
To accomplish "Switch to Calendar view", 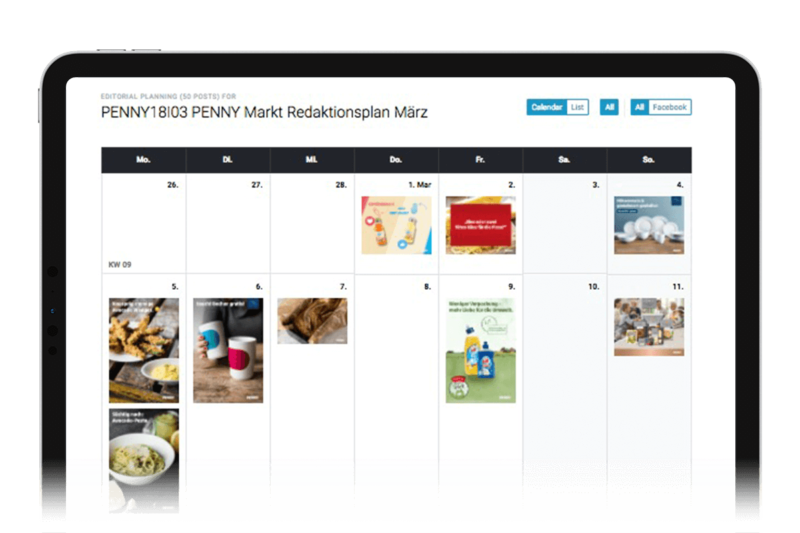I will [x=546, y=107].
